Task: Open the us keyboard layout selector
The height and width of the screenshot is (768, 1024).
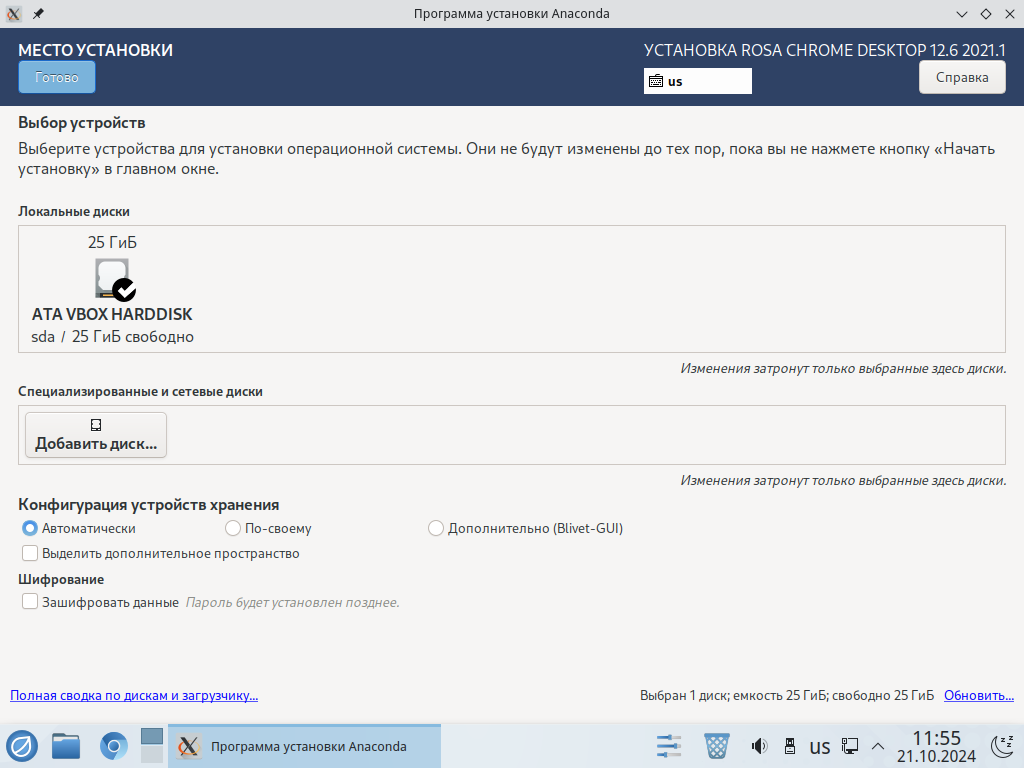Action: click(x=697, y=81)
